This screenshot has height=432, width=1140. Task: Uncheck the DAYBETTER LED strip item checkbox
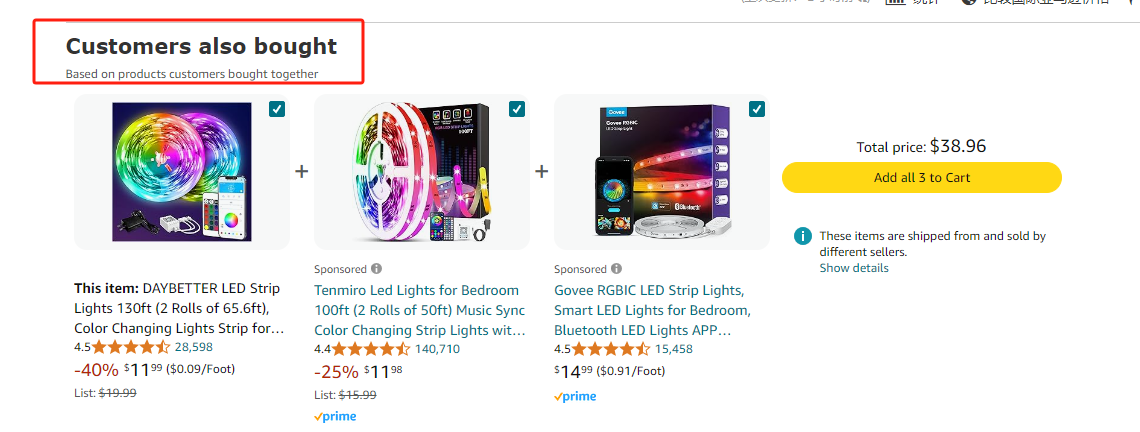(277, 109)
